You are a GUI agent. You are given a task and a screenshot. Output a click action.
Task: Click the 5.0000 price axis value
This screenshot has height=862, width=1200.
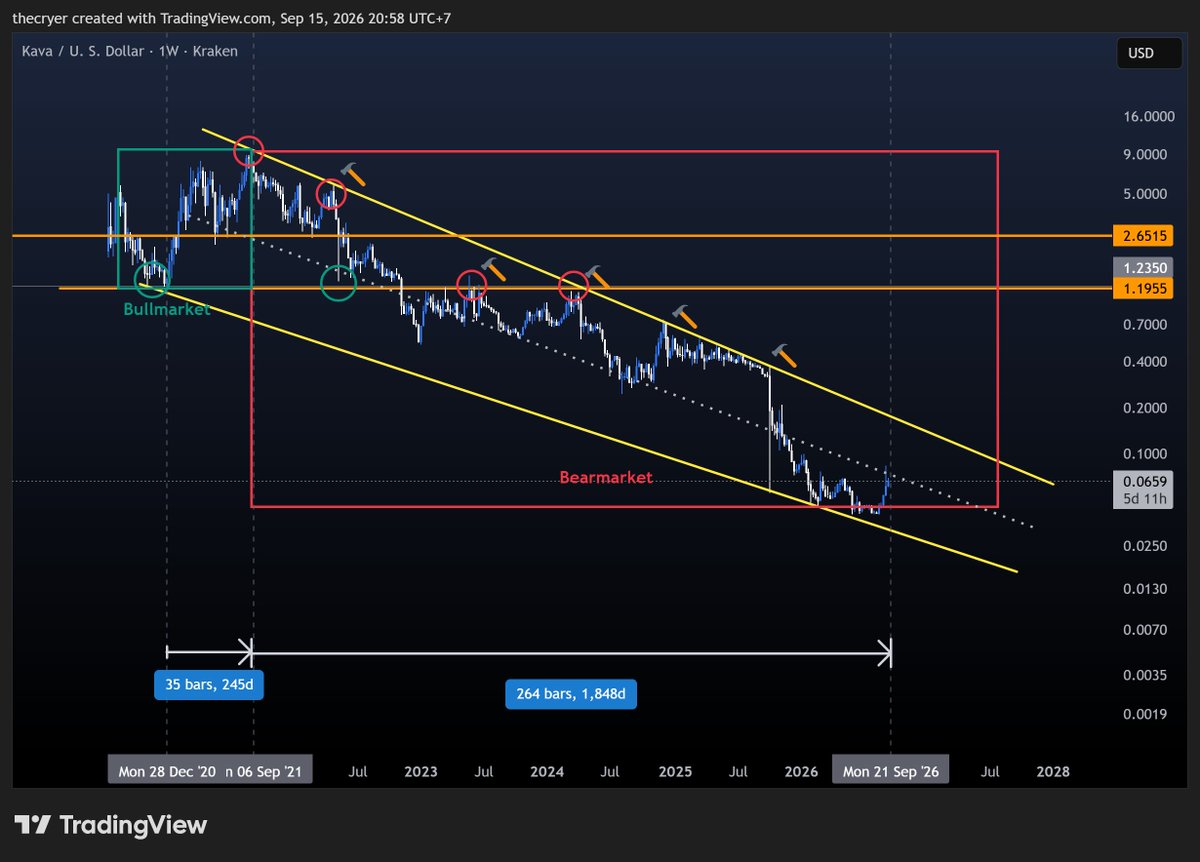point(1146,194)
